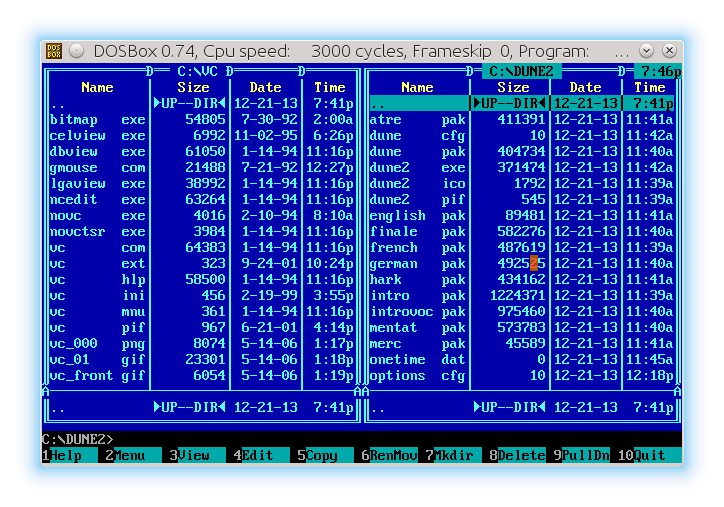Select the file vc_000 png
Screen dimensions: 724x507
click(x=202, y=344)
